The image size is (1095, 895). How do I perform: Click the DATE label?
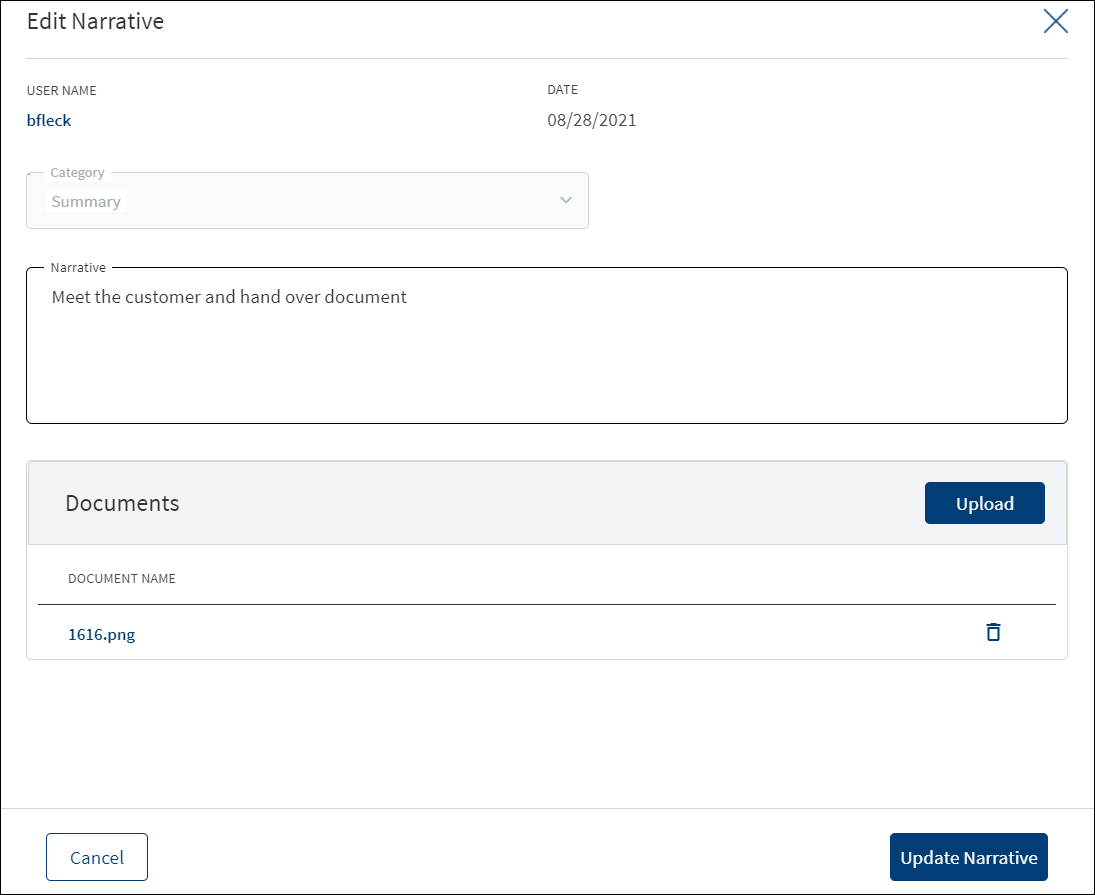coord(562,89)
